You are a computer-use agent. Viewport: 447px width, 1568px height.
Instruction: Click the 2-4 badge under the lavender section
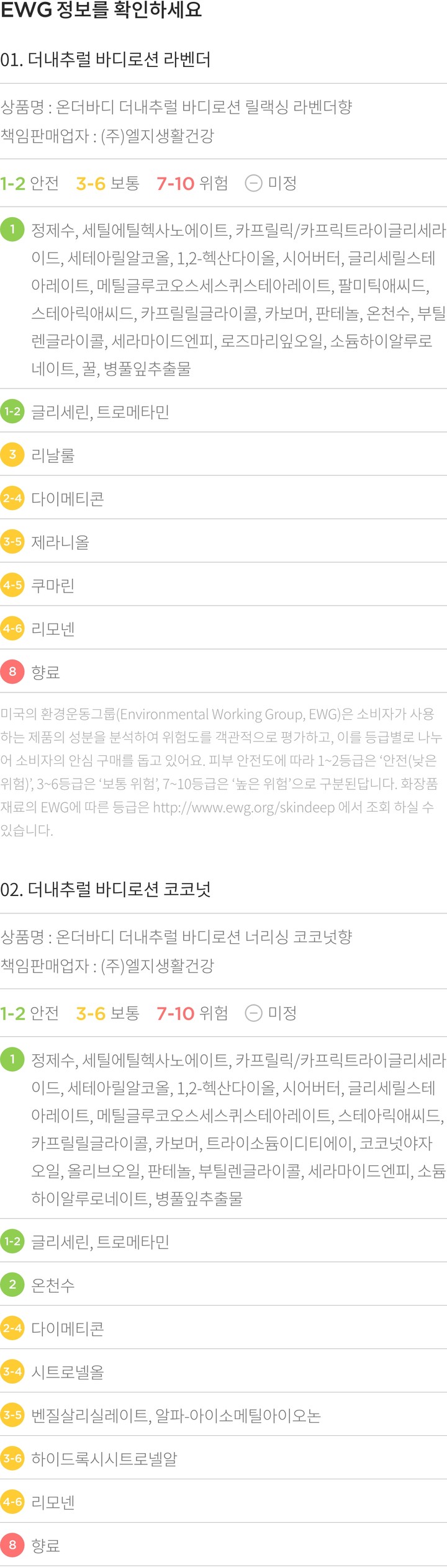pos(12,498)
